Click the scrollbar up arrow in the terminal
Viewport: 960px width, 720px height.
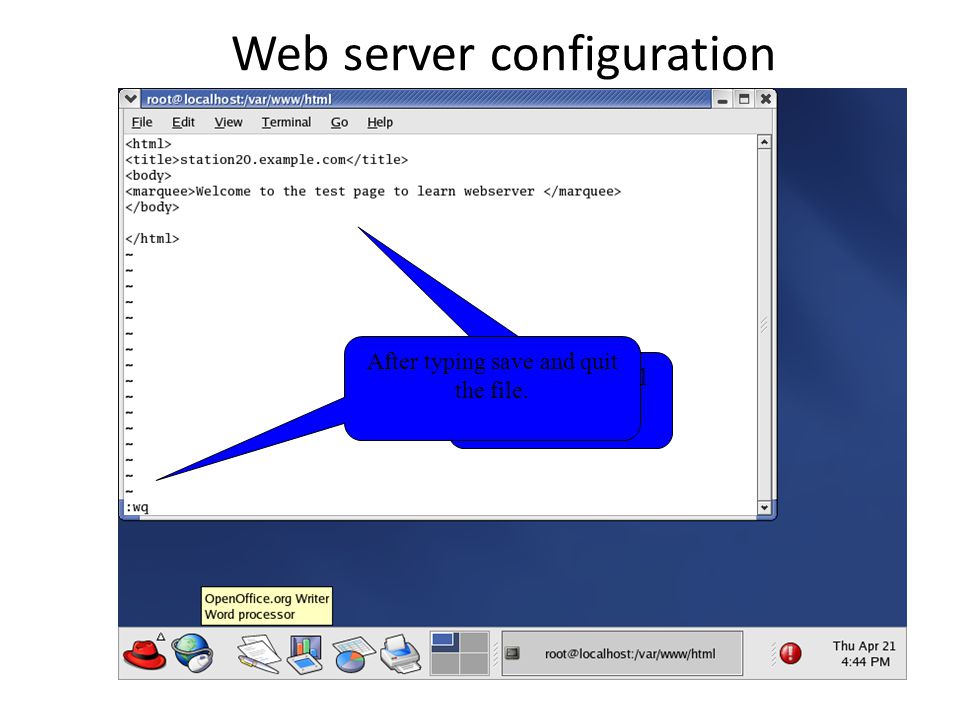[x=764, y=142]
